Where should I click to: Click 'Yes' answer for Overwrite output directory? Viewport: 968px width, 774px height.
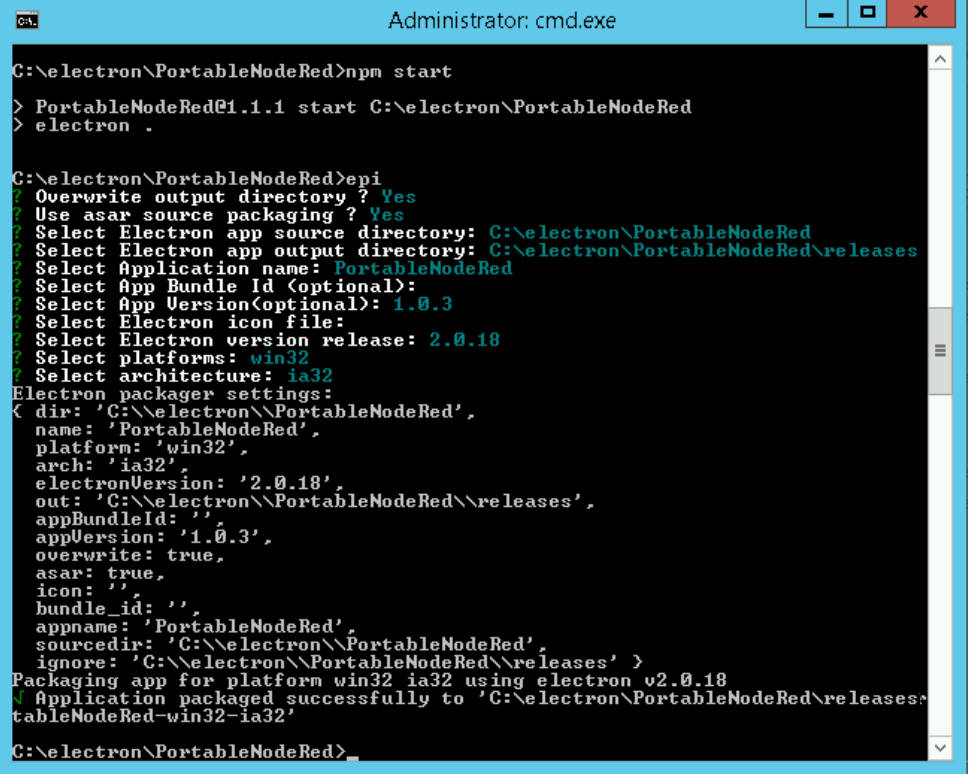tap(398, 197)
